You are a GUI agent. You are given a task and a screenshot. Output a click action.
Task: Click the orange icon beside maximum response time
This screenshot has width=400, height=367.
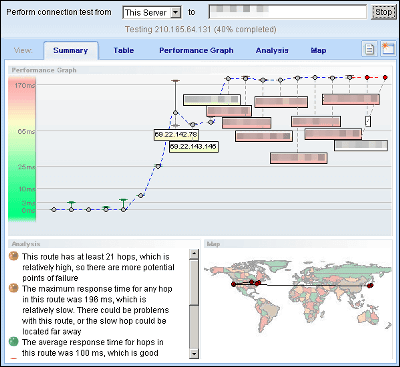13,288
